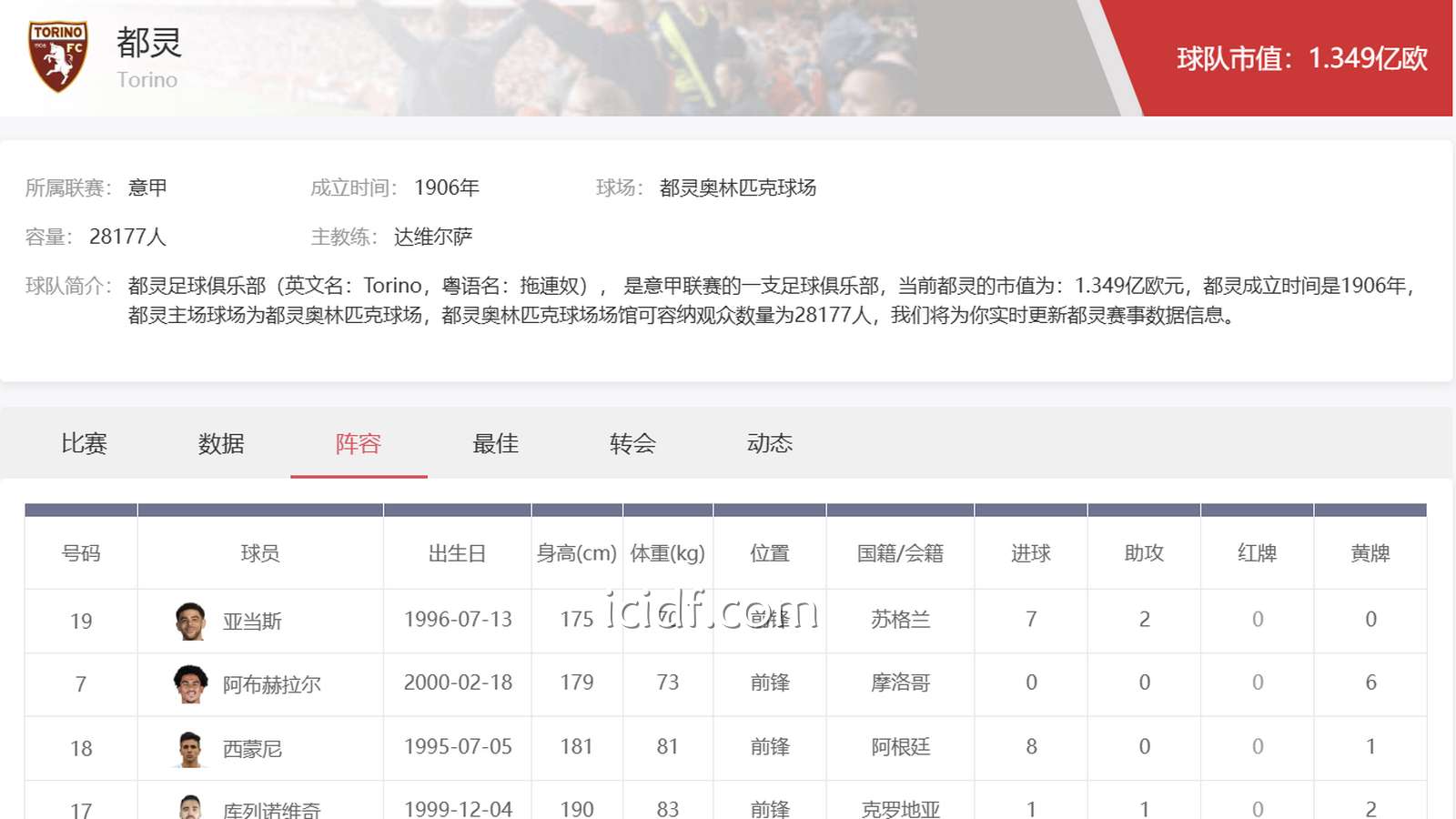The height and width of the screenshot is (819, 1456).
Task: Click the 进球 column header
Action: (x=1031, y=553)
